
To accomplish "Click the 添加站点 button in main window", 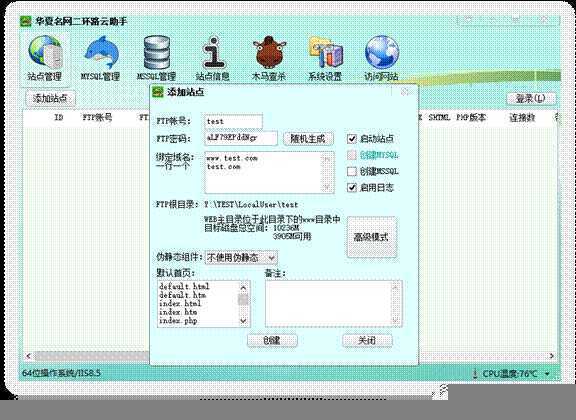I will point(50,98).
